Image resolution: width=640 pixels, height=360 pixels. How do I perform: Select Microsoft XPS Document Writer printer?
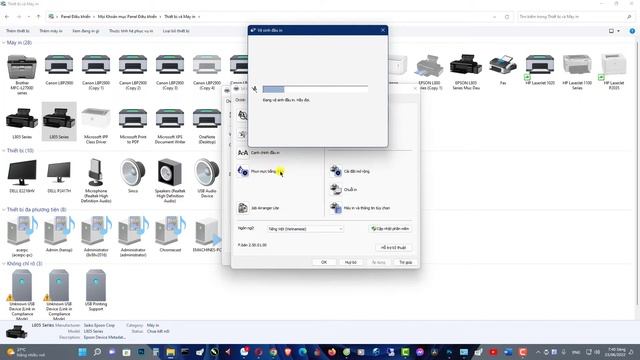(x=170, y=125)
